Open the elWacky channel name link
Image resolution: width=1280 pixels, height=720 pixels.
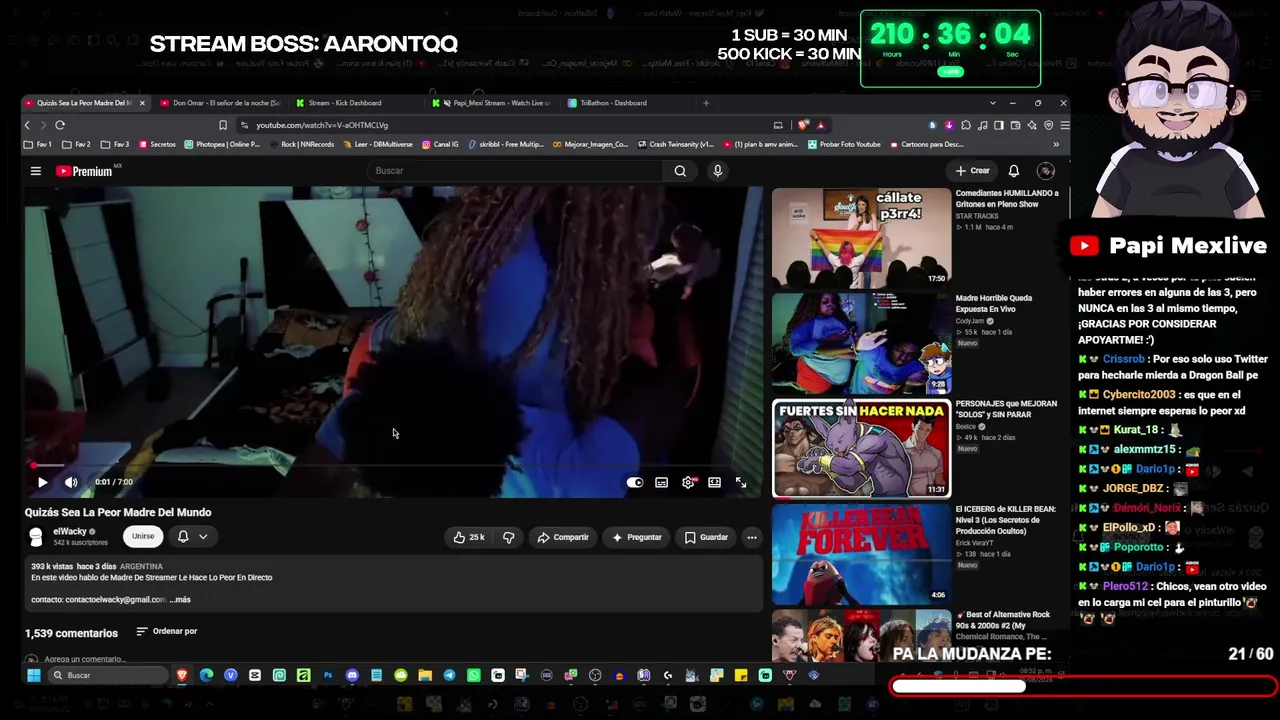pyautogui.click(x=70, y=532)
